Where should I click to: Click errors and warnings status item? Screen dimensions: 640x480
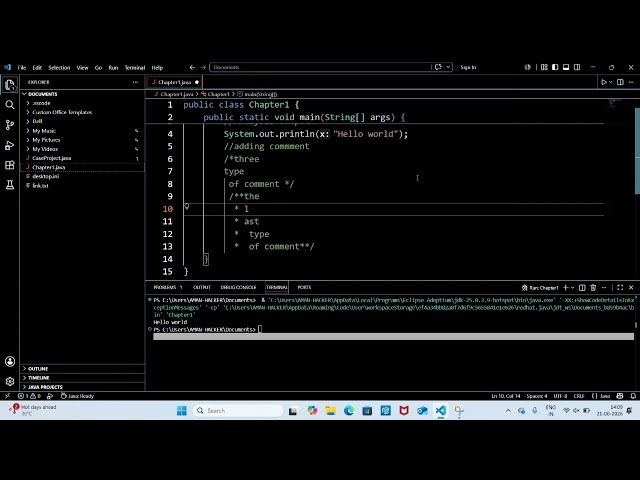[29, 396]
